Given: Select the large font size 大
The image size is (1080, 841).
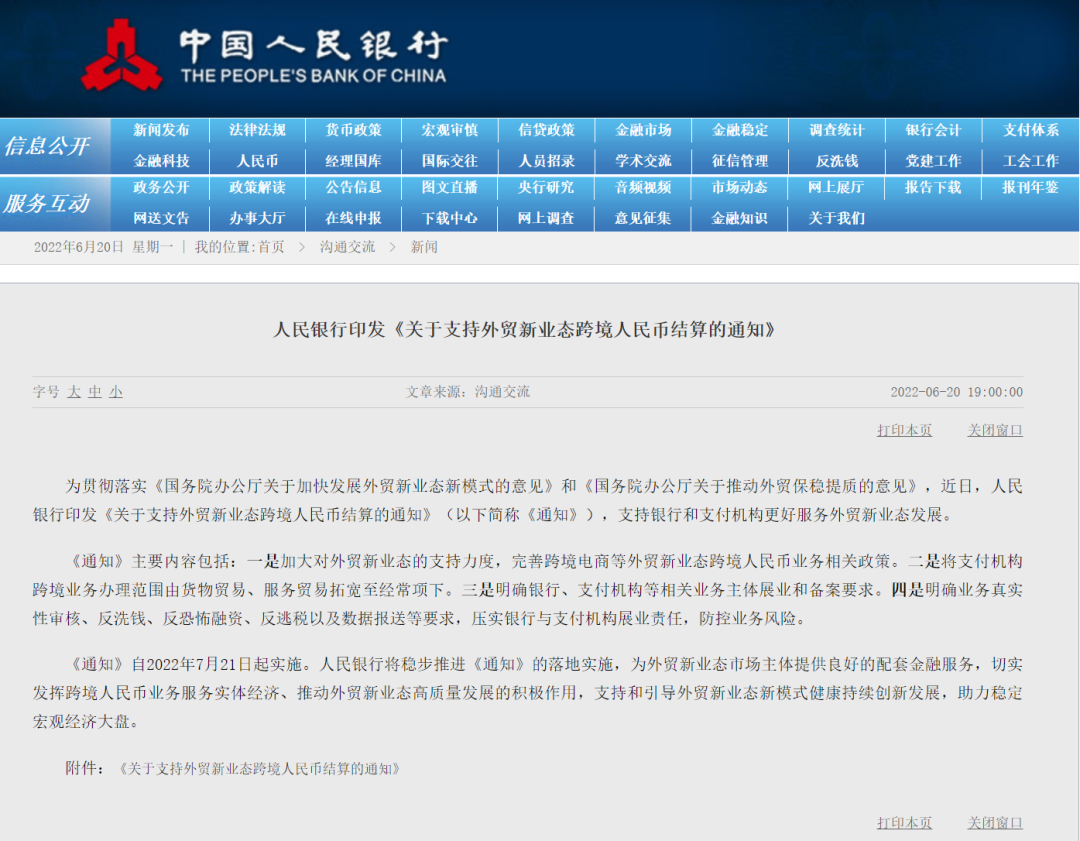Looking at the screenshot, I should tap(74, 392).
